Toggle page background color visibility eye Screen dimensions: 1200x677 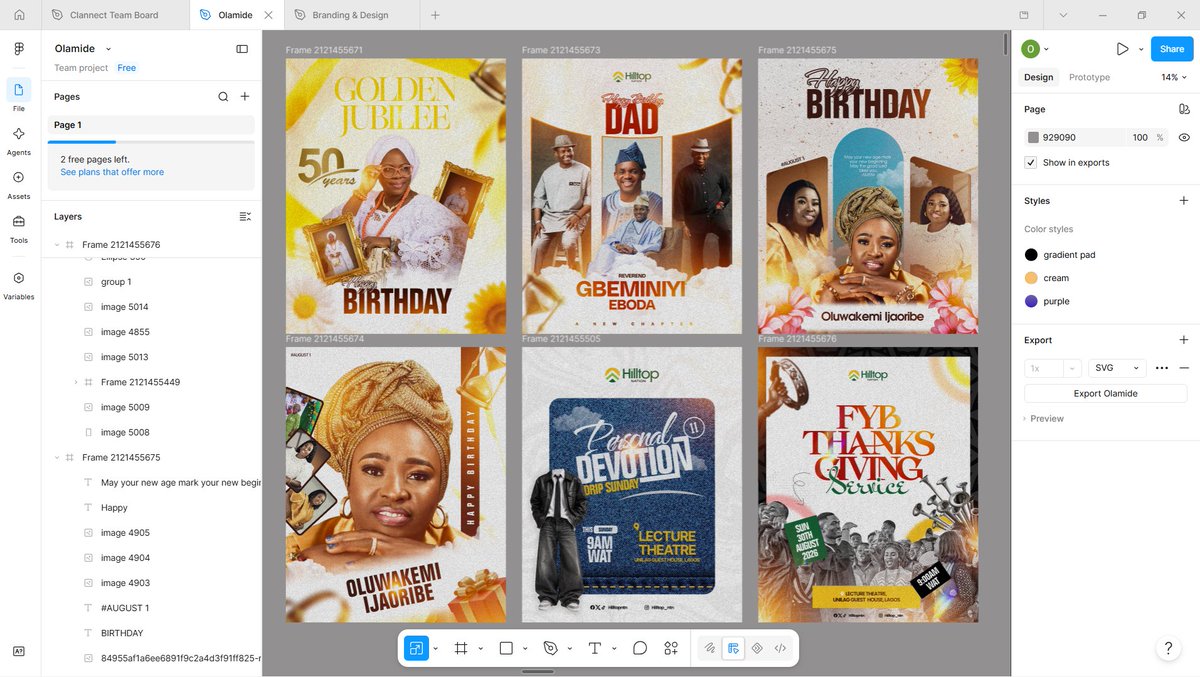(1184, 137)
